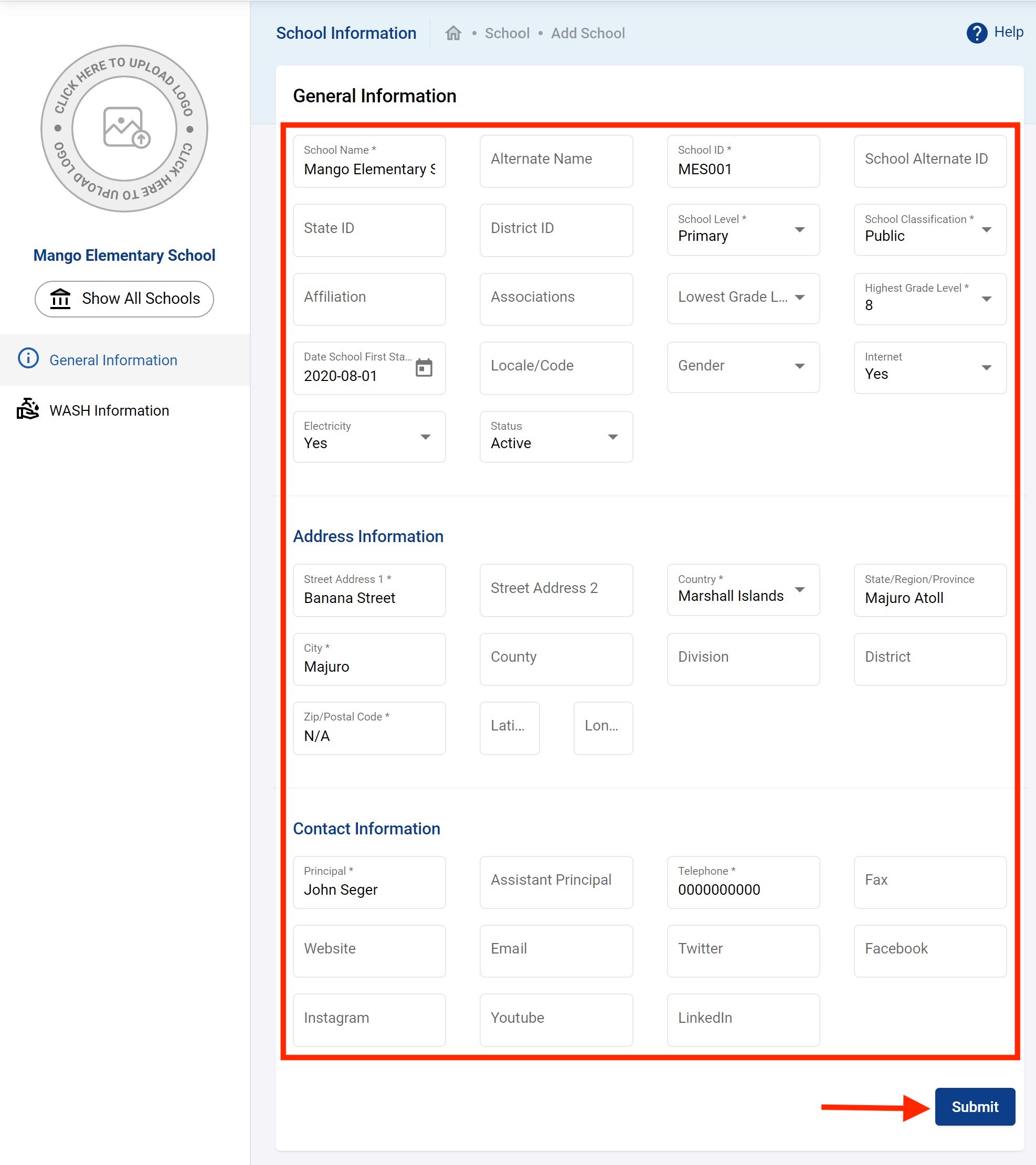Switch to WASH Information section
Viewport: 1036px width, 1165px height.
(109, 410)
